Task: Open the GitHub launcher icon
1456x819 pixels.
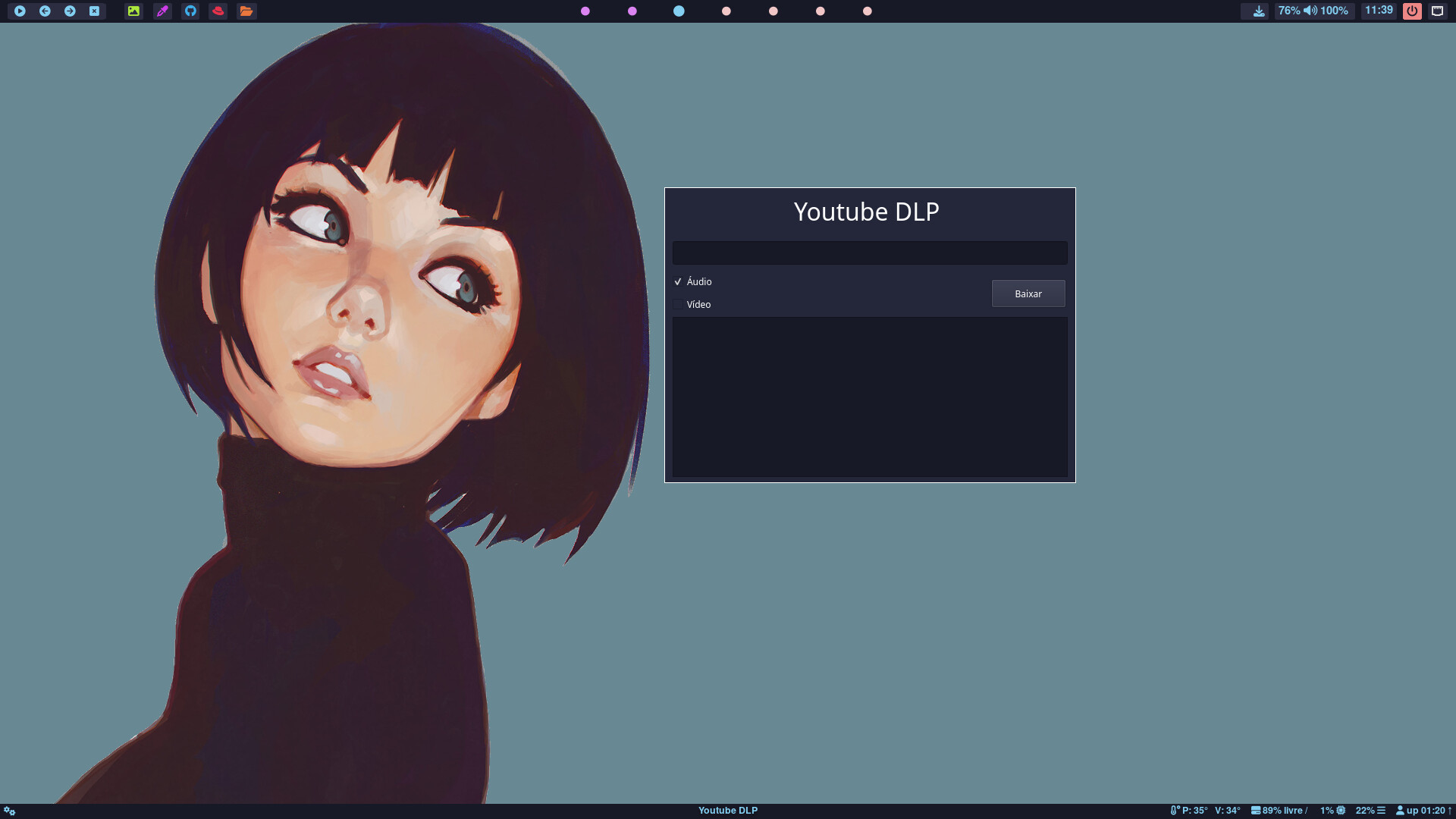Action: (190, 11)
